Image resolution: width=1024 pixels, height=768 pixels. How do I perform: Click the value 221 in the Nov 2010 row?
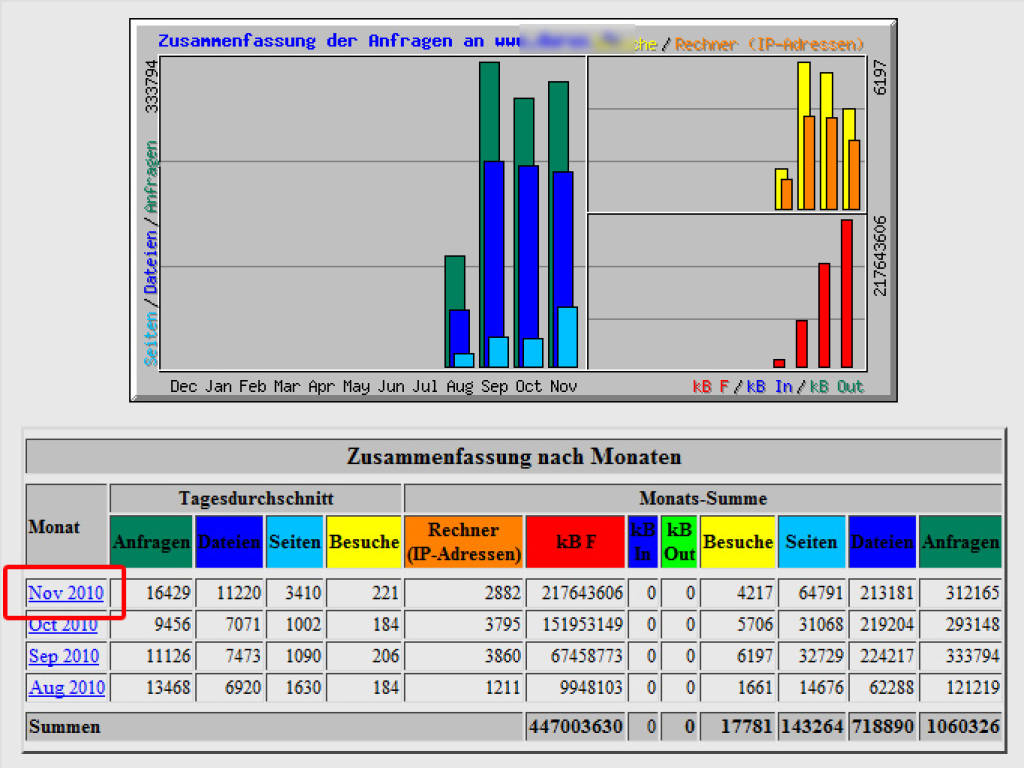[385, 593]
